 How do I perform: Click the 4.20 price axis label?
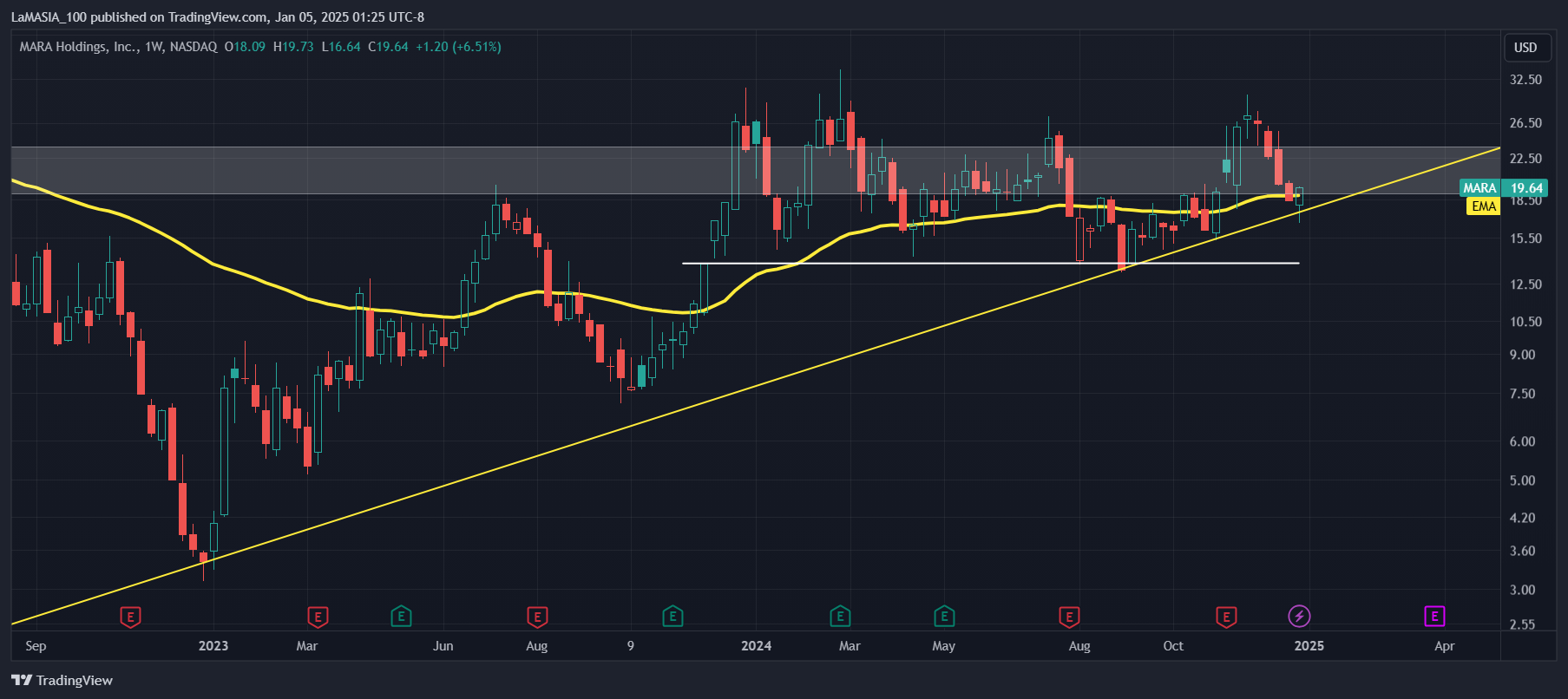coord(1522,518)
